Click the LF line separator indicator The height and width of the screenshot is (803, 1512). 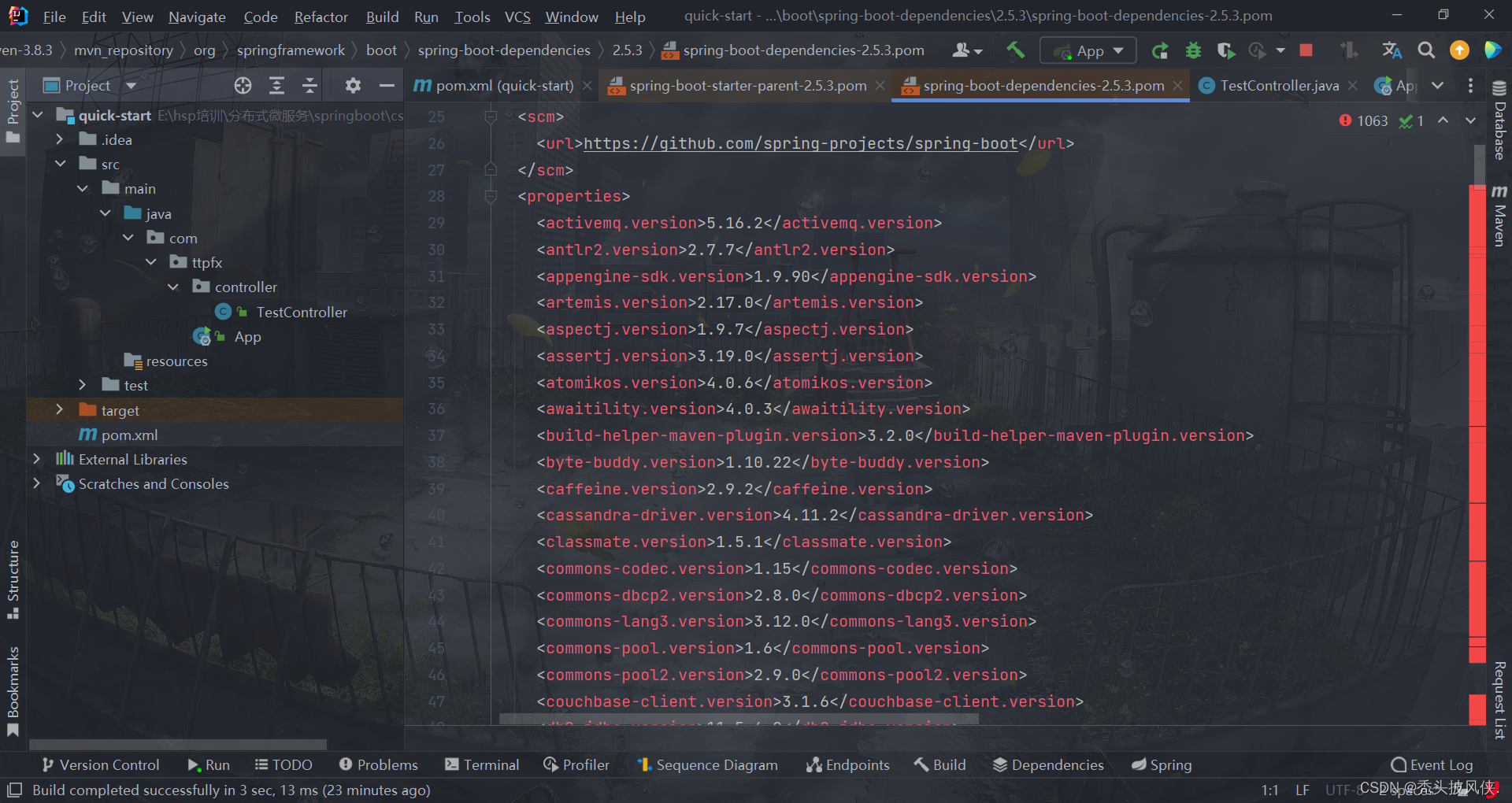(1303, 790)
